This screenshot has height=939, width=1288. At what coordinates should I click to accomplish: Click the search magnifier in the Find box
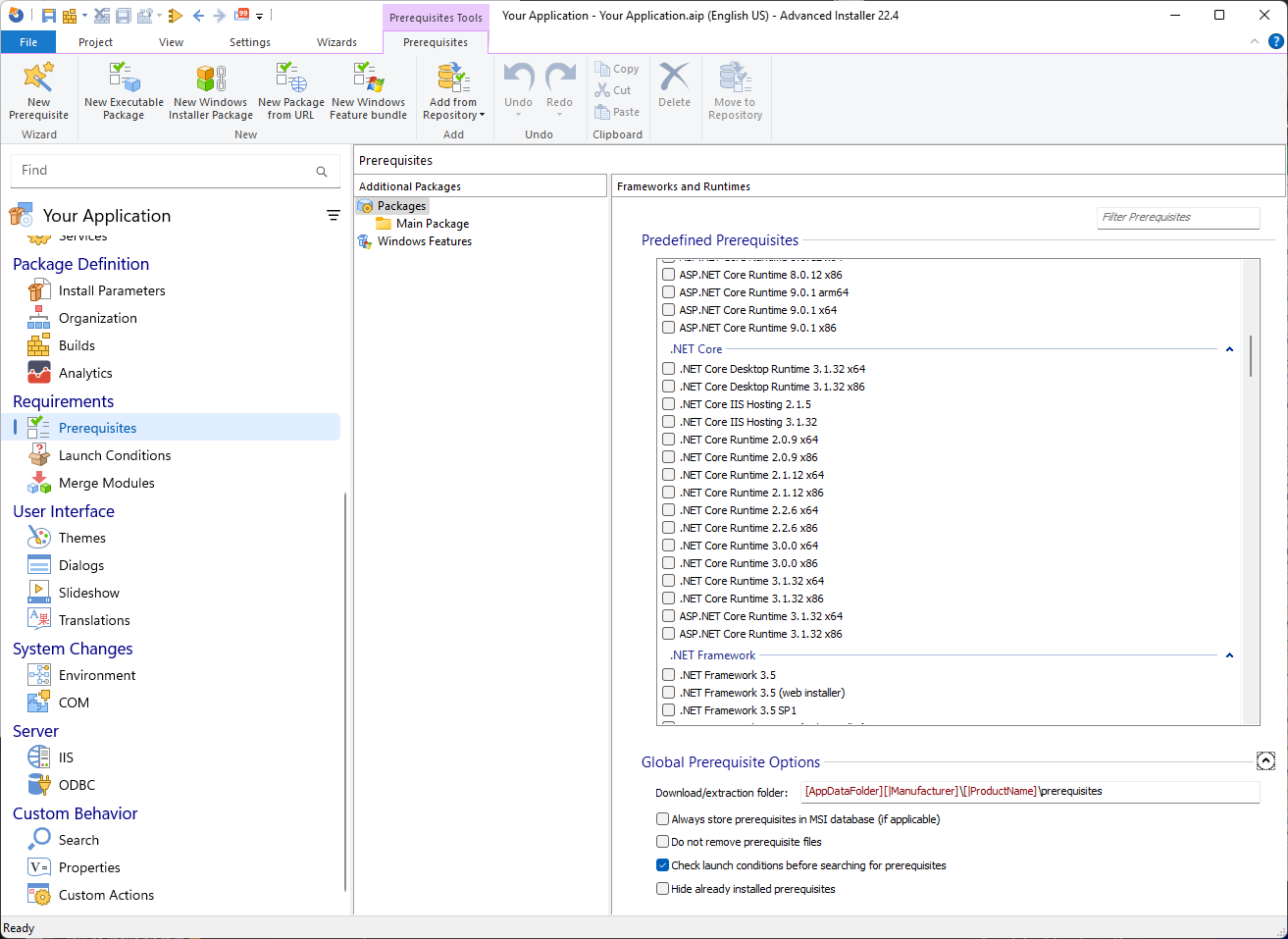(x=321, y=171)
